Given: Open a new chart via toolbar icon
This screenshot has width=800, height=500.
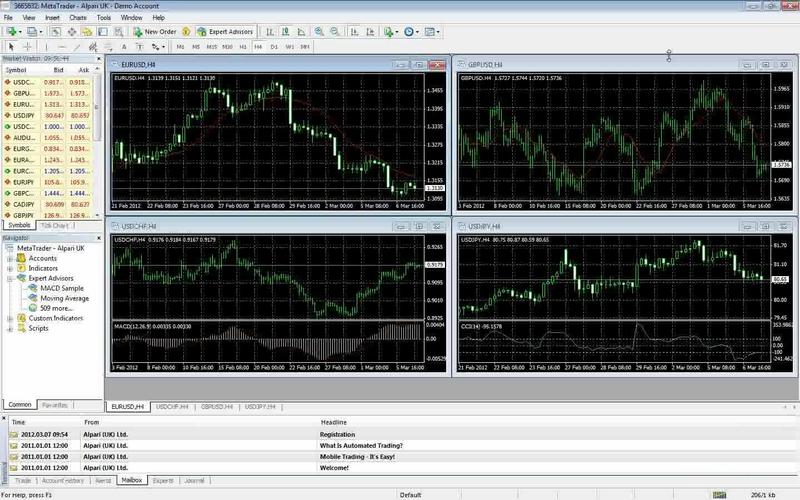Looking at the screenshot, I should point(11,32).
